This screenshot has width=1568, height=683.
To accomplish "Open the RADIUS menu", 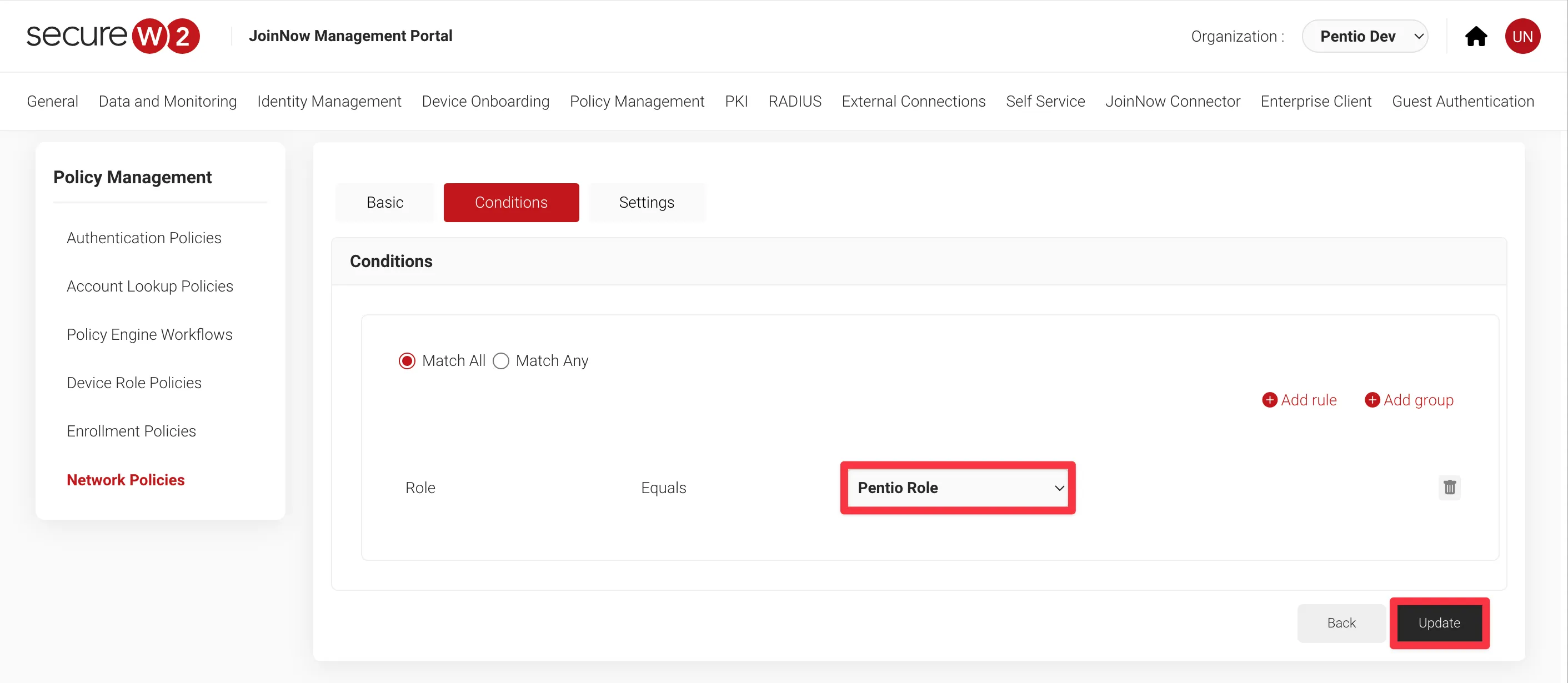I will pos(794,102).
